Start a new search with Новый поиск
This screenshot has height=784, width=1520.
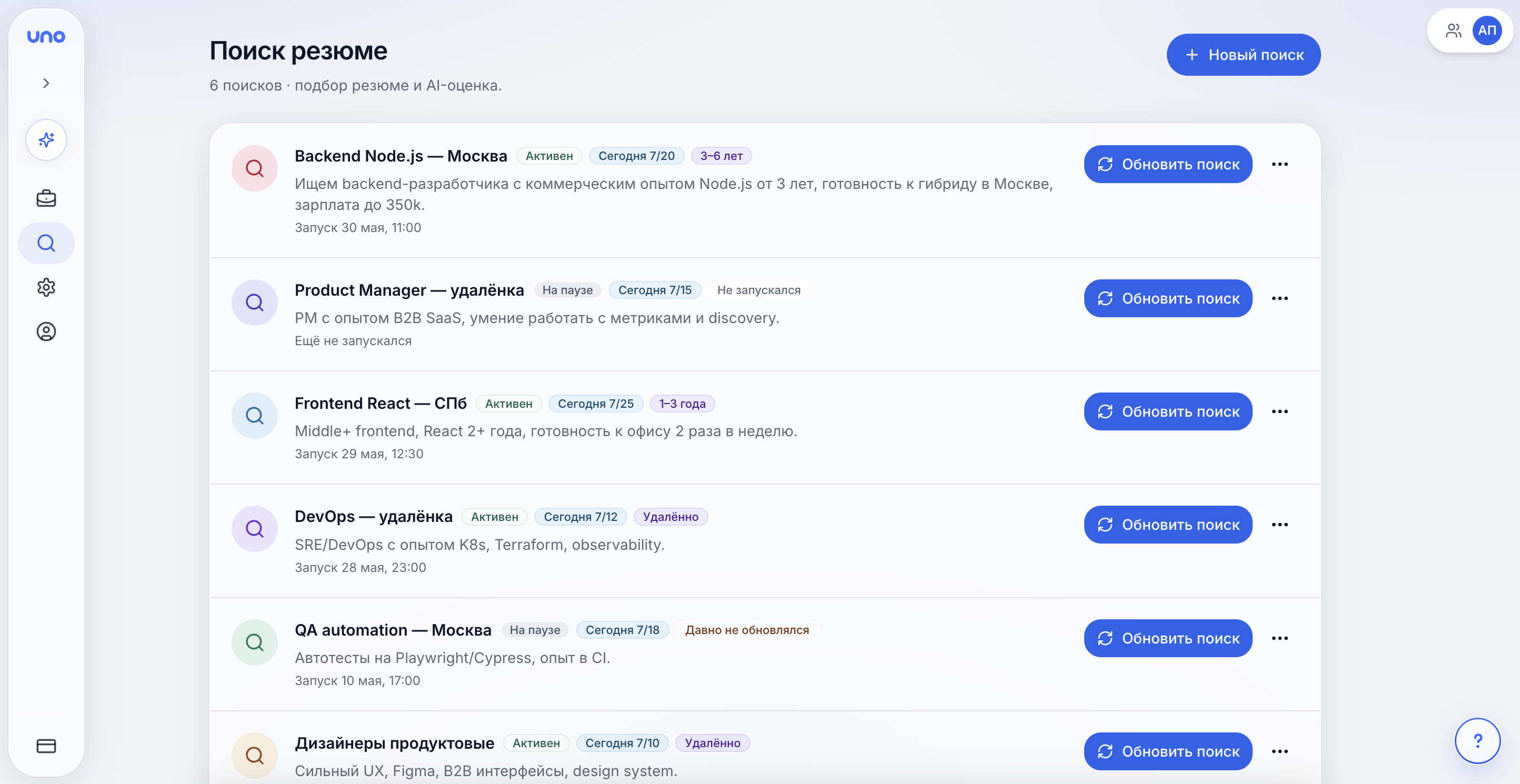1243,55
